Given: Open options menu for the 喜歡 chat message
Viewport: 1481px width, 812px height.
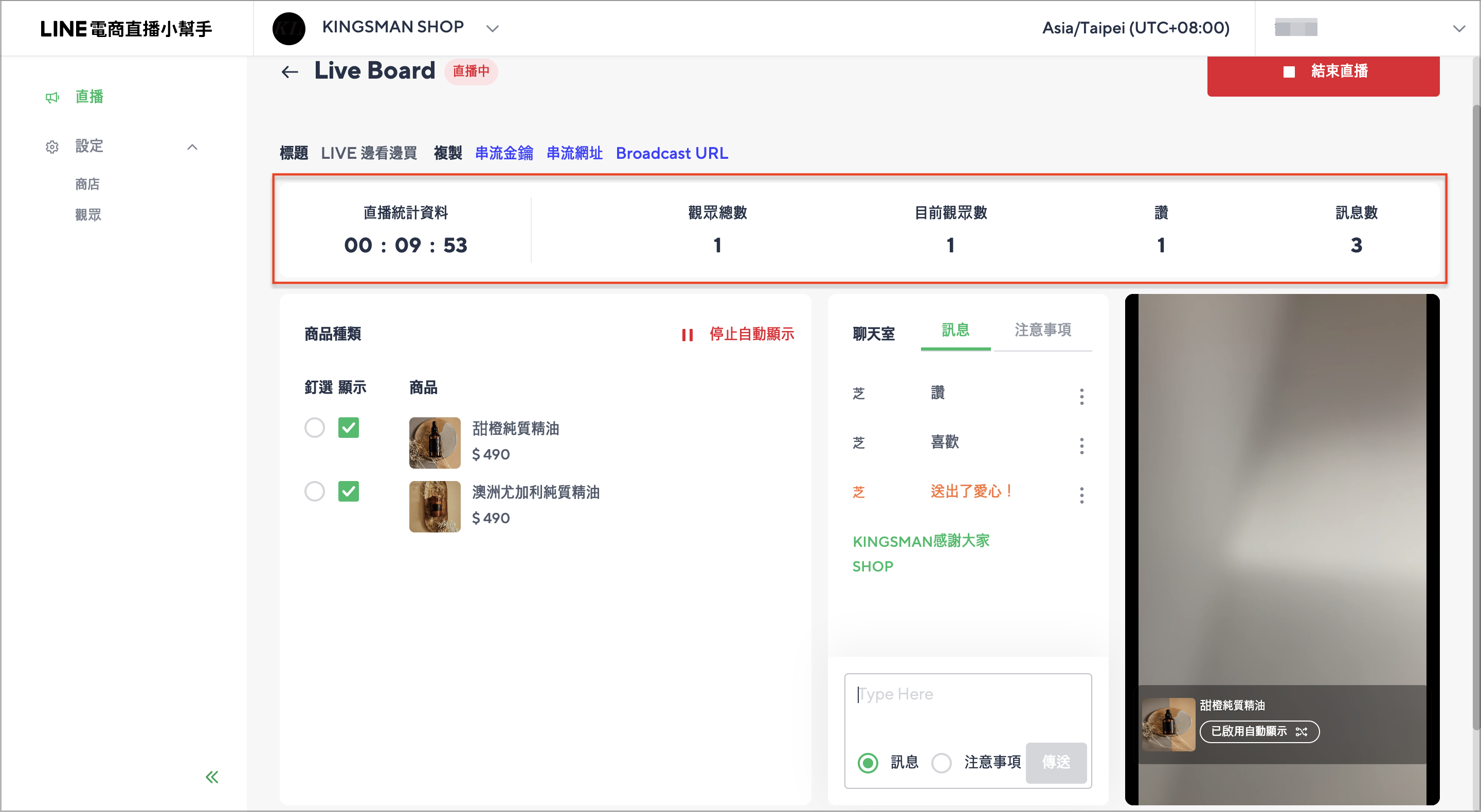Looking at the screenshot, I should point(1081,446).
